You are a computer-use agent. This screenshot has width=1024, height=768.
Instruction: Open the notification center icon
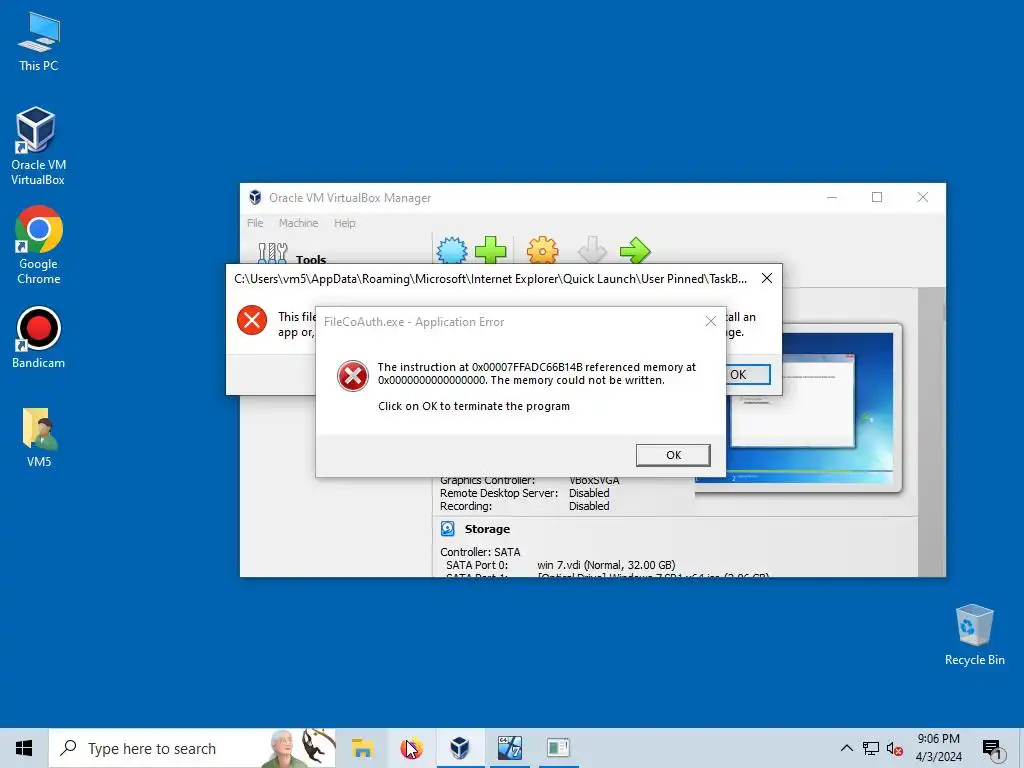[991, 749]
